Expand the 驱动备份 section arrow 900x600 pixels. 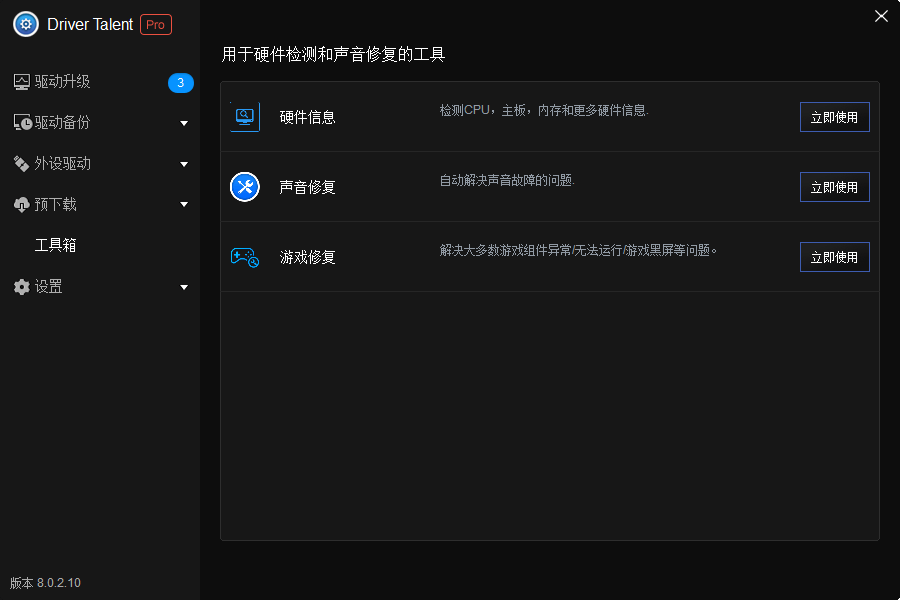point(184,122)
